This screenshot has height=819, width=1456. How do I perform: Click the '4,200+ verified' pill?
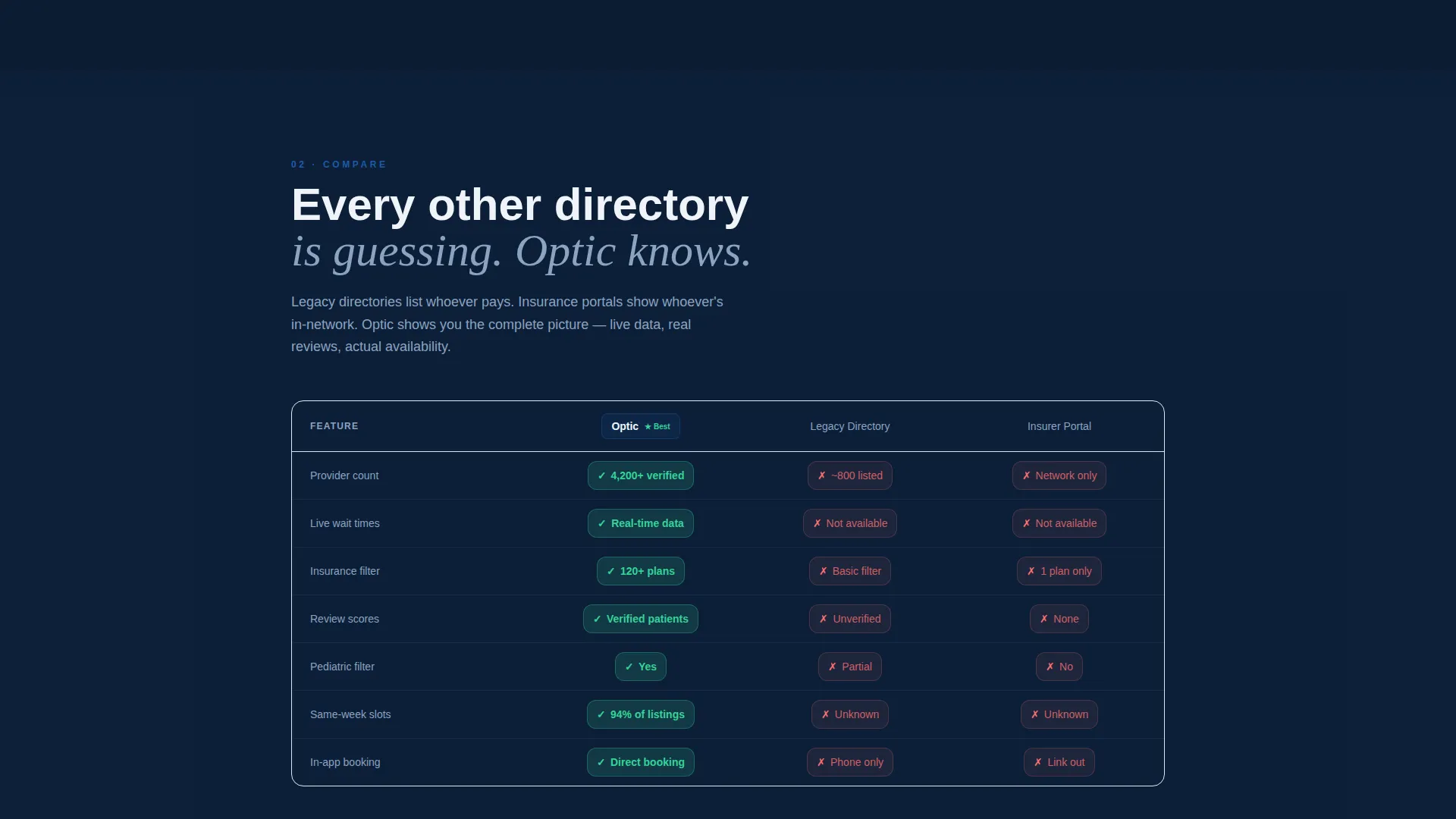(x=640, y=475)
